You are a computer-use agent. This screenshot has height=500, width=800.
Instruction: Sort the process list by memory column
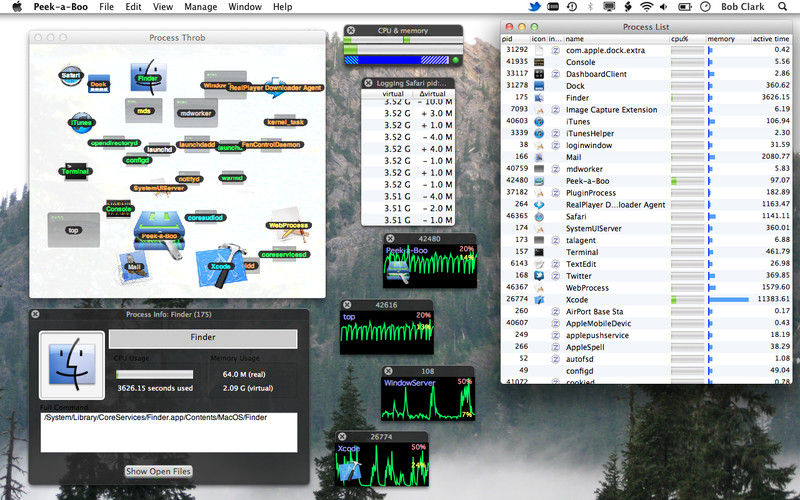pyautogui.click(x=728, y=39)
